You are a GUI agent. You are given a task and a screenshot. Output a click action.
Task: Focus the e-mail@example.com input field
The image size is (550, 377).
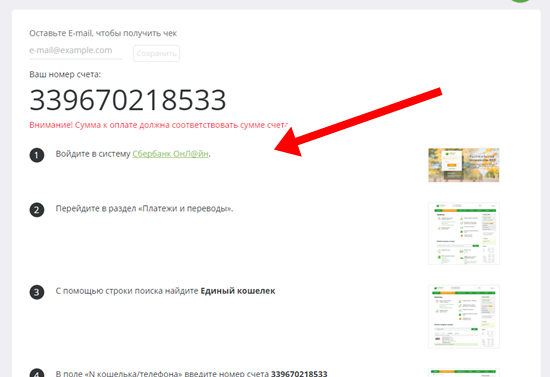[x=75, y=51]
